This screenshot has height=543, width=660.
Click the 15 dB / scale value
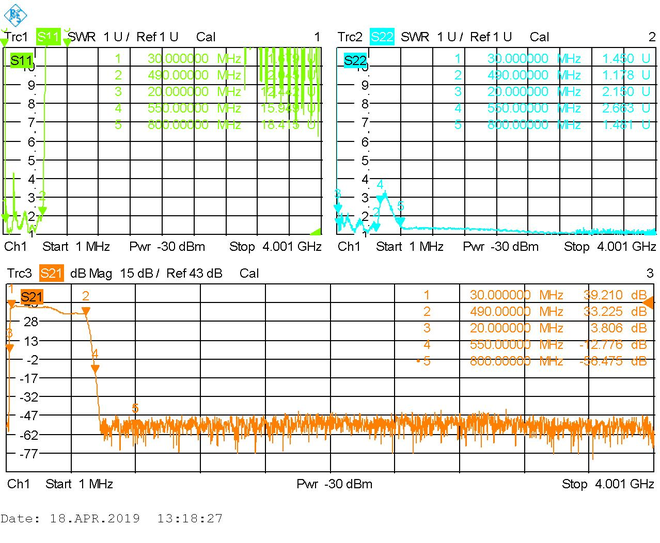pyautogui.click(x=139, y=274)
